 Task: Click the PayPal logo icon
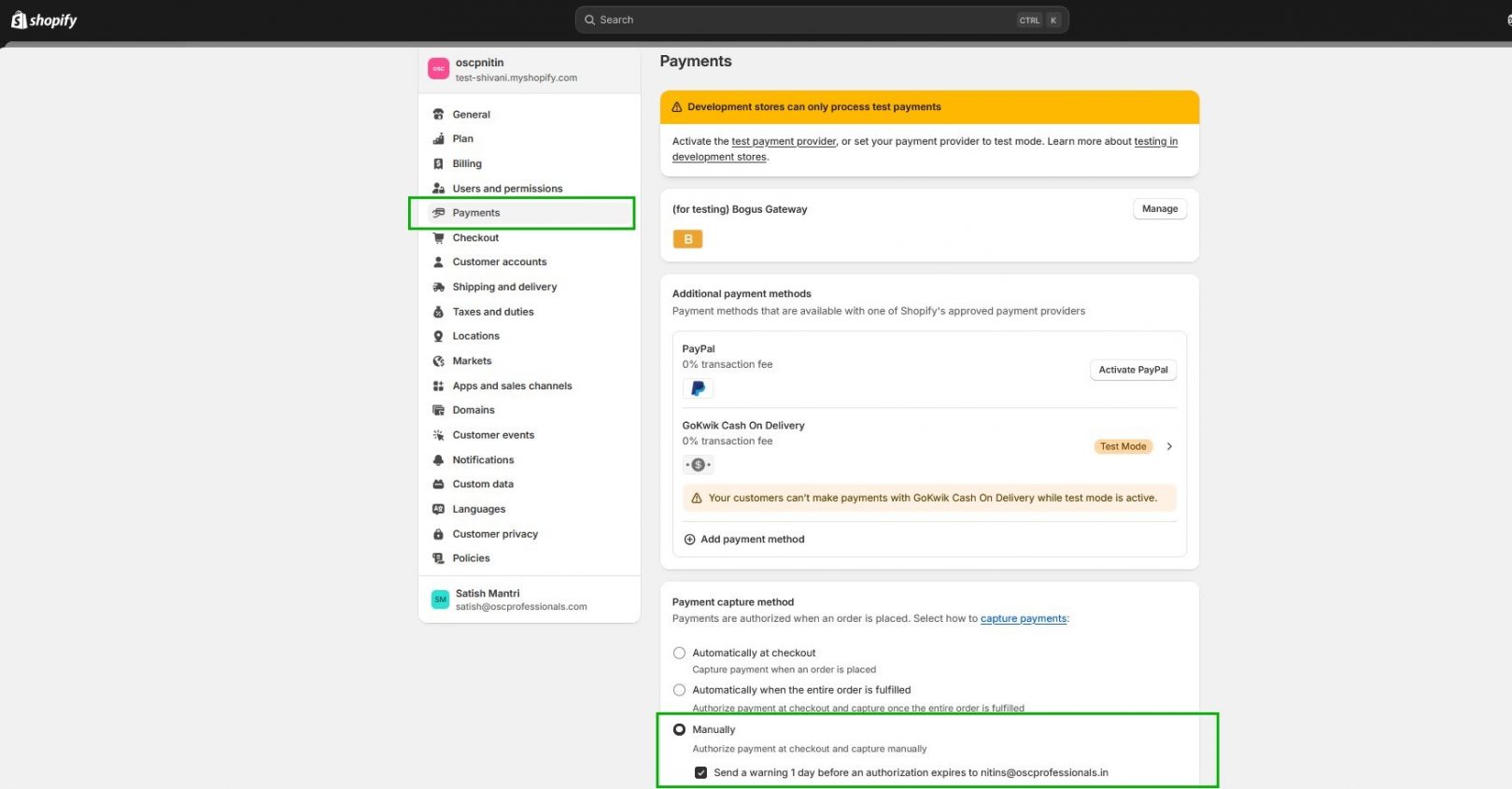pyautogui.click(x=697, y=388)
